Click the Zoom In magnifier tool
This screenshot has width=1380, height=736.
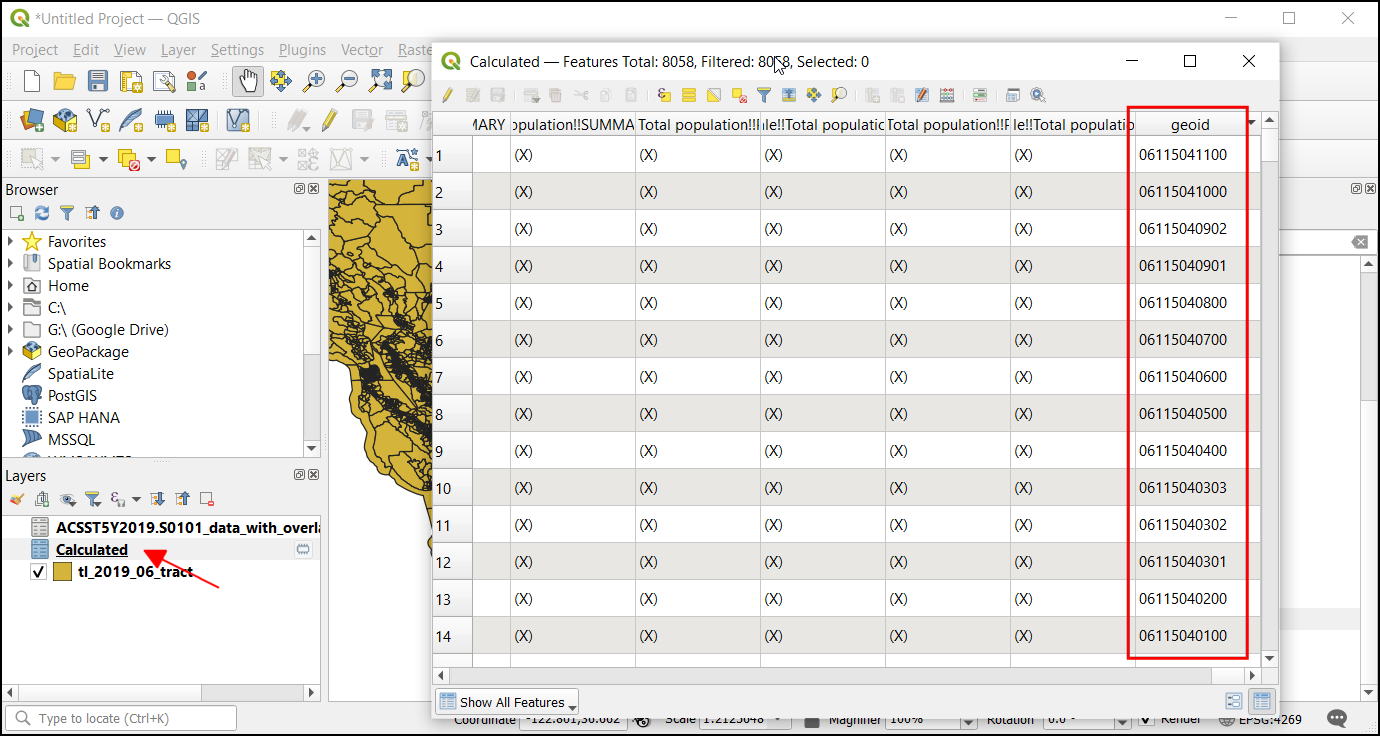click(x=315, y=81)
